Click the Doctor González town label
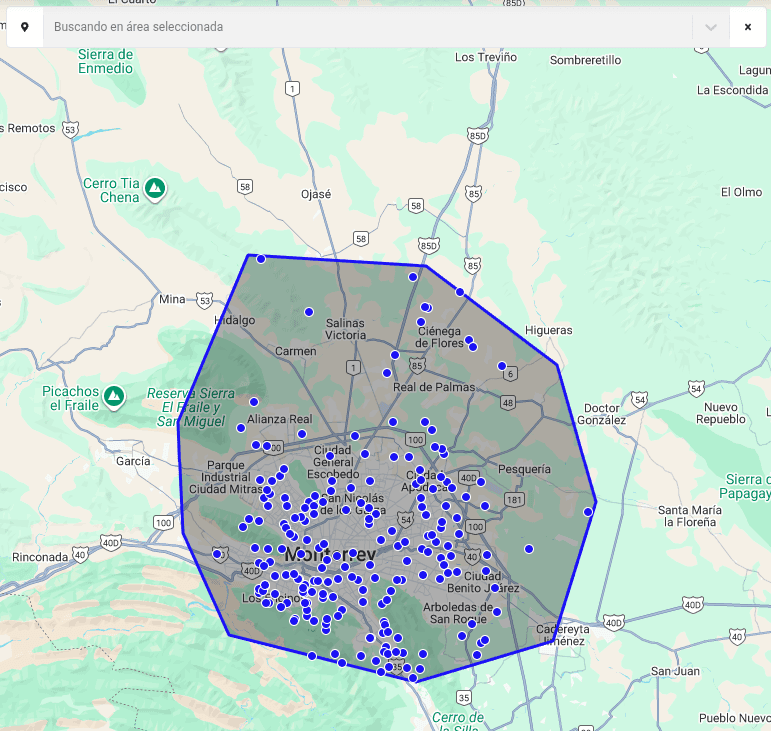The image size is (771, 731). pyautogui.click(x=604, y=414)
